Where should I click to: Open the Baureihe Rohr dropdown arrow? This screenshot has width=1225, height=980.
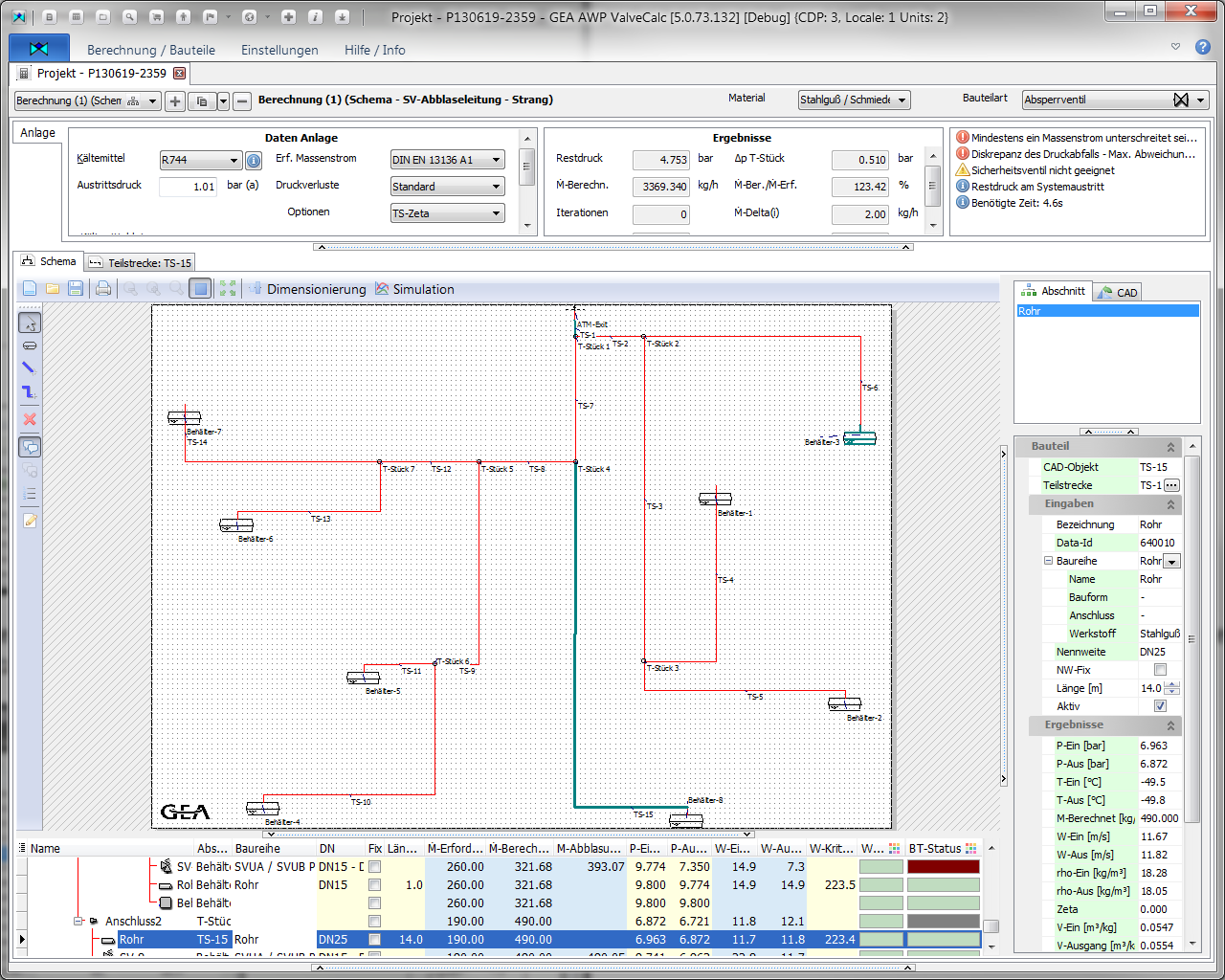coord(1172,562)
